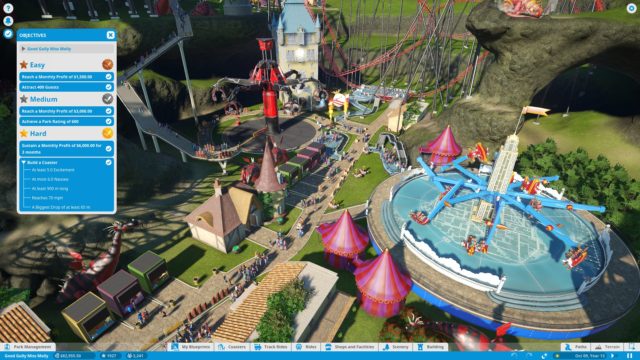Open the notifications bell icon
Viewport: 640px width, 360px height.
click(8, 21)
